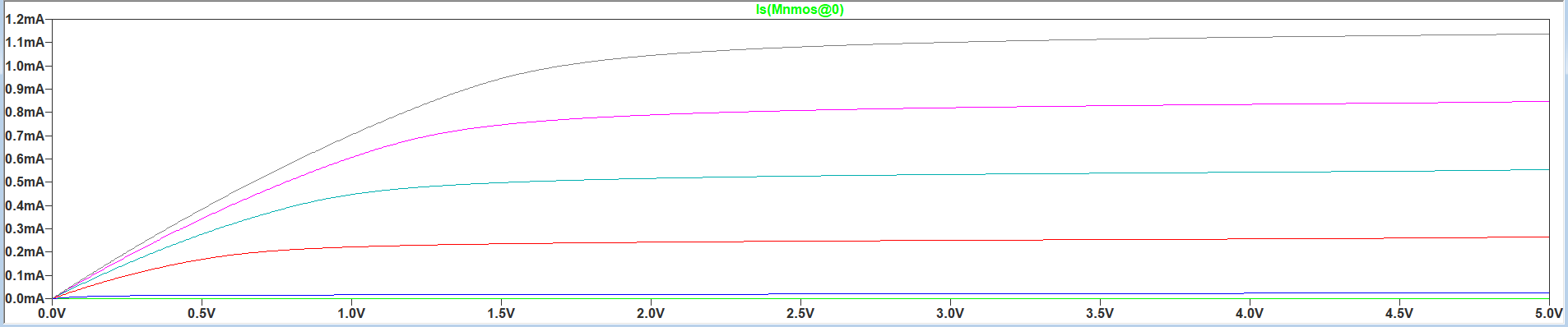Viewport: 1568px width, 327px height.
Task: Click the 1.2mA label on vertical axis
Action: (x=25, y=19)
